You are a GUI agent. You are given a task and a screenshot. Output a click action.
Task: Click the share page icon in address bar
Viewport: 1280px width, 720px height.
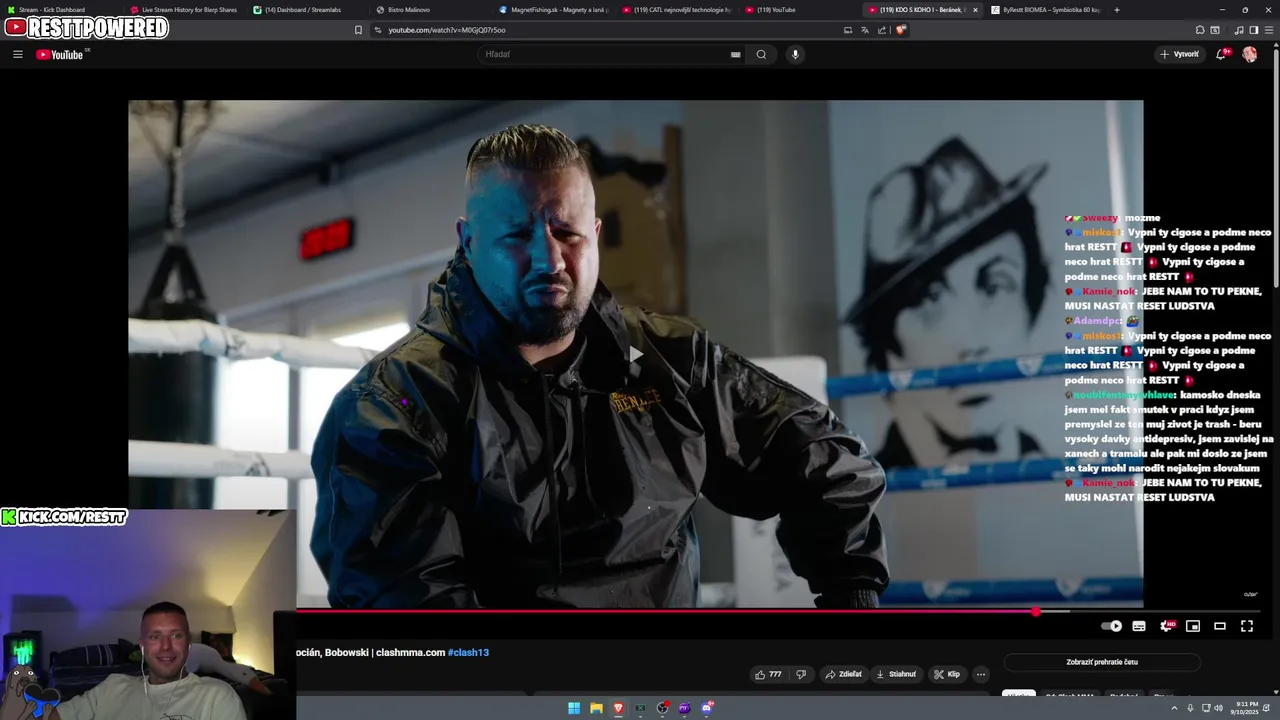click(x=882, y=30)
